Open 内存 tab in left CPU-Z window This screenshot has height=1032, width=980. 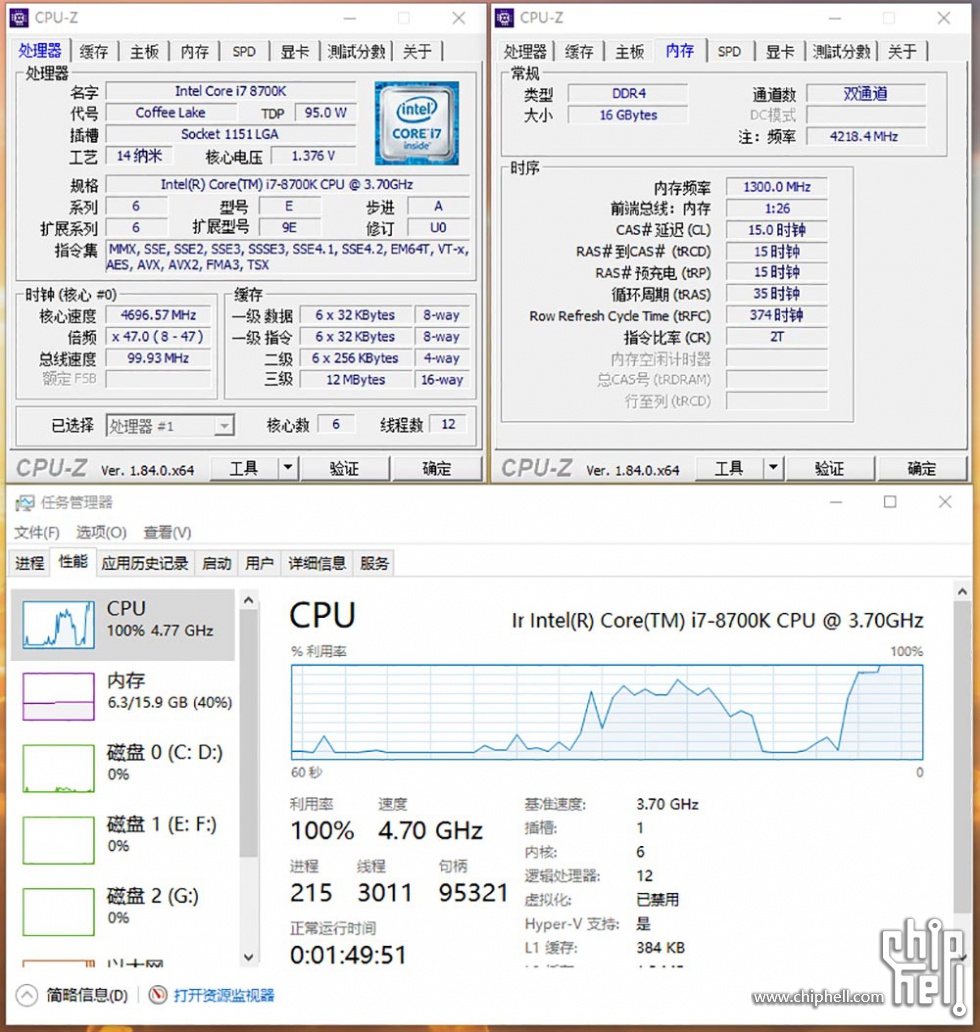[194, 51]
